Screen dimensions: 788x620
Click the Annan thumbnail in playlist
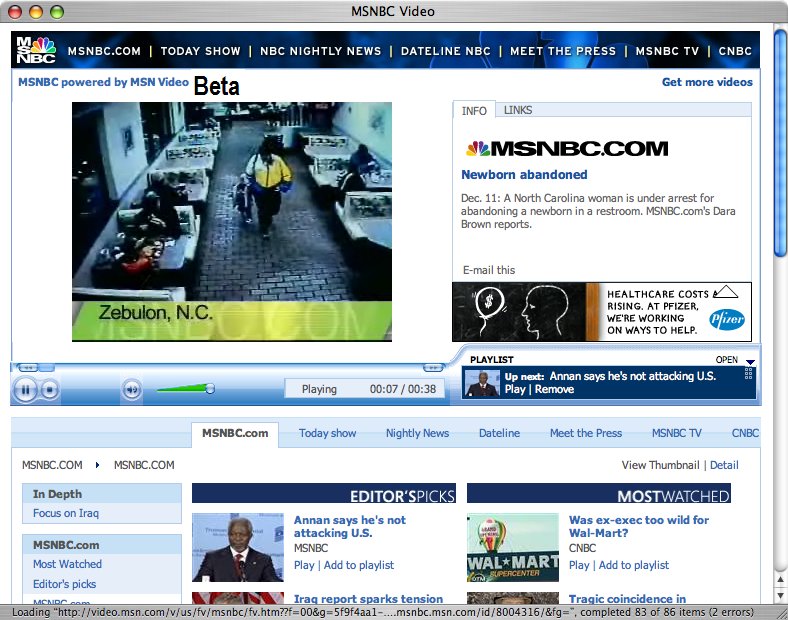pos(482,383)
